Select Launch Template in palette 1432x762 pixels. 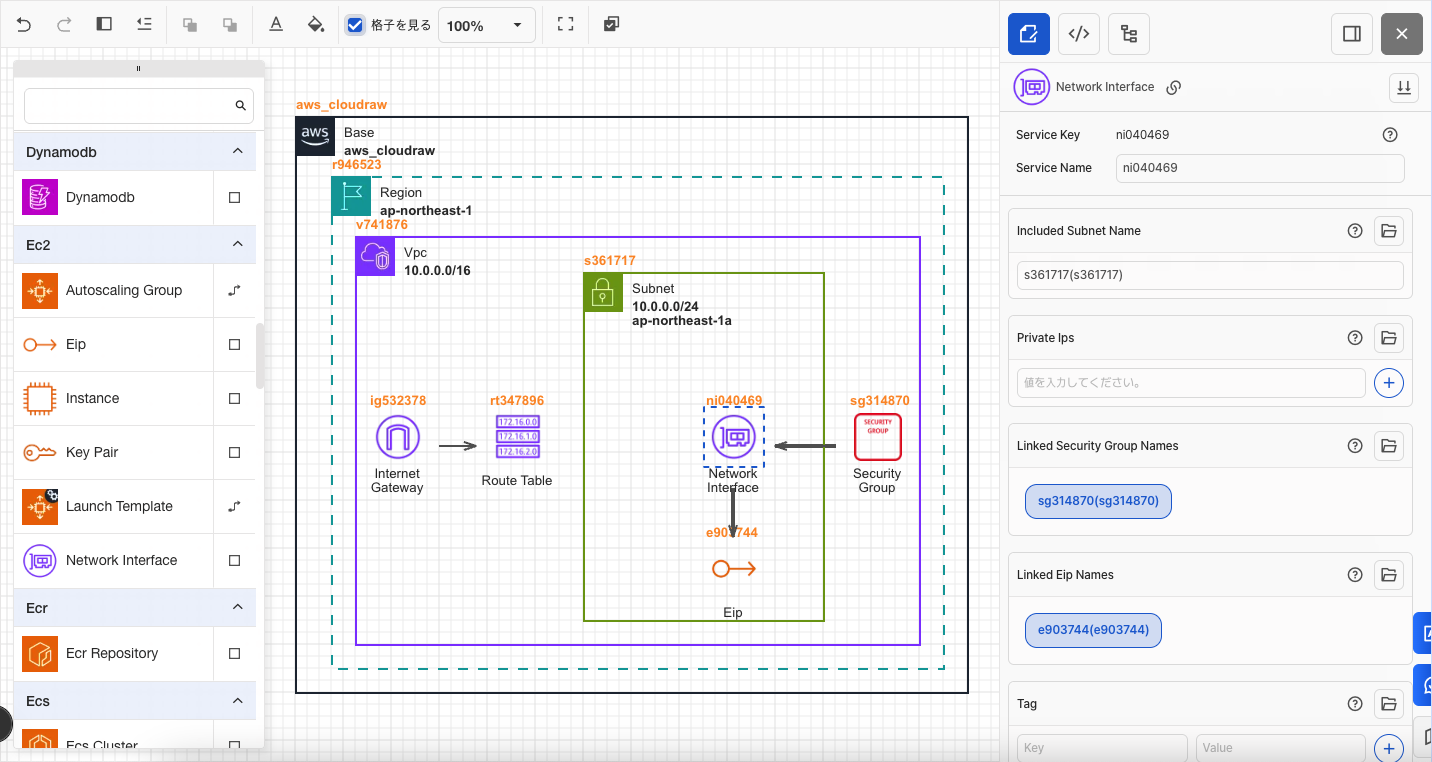(114, 507)
